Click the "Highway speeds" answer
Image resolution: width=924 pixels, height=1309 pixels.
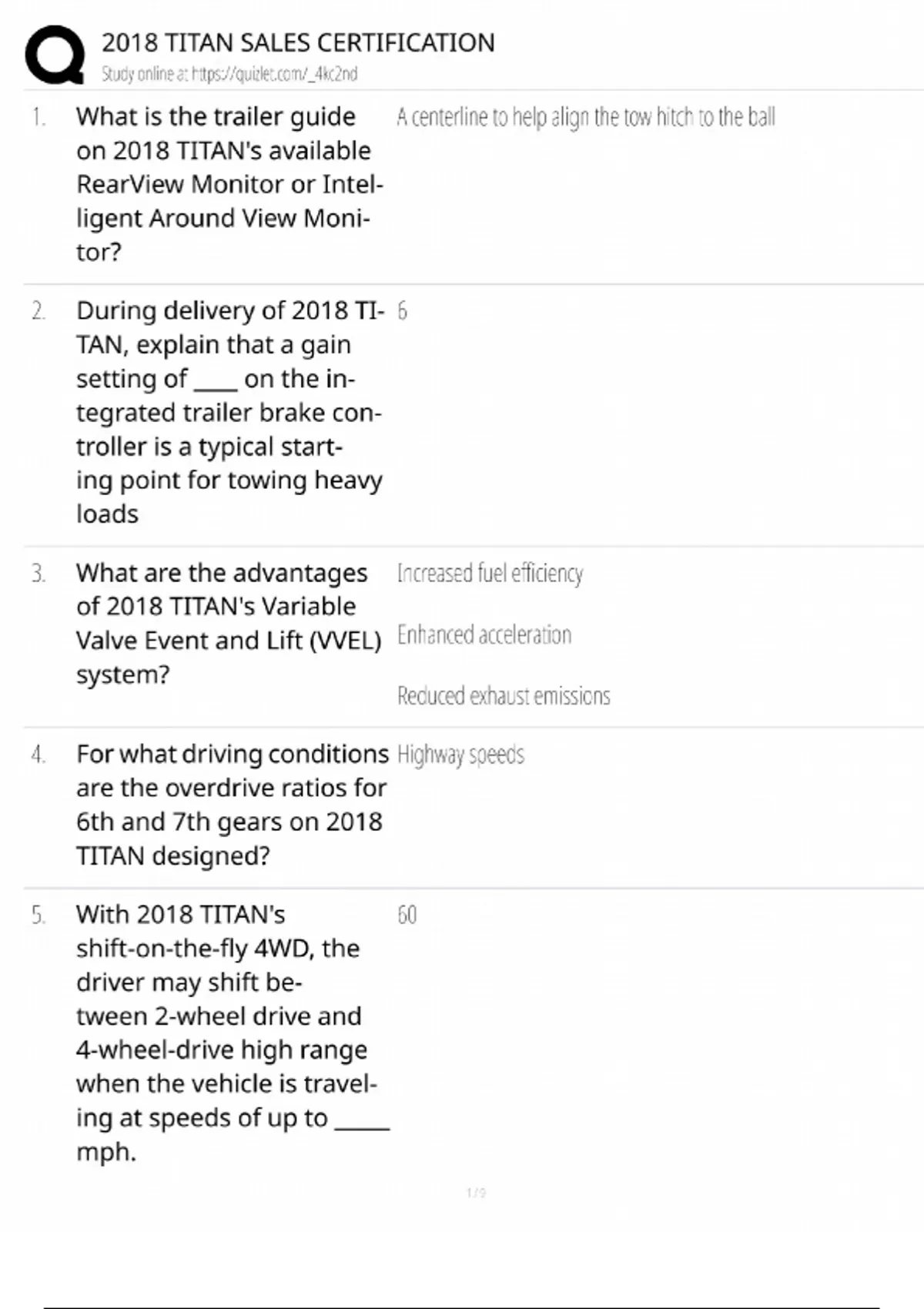pos(460,755)
